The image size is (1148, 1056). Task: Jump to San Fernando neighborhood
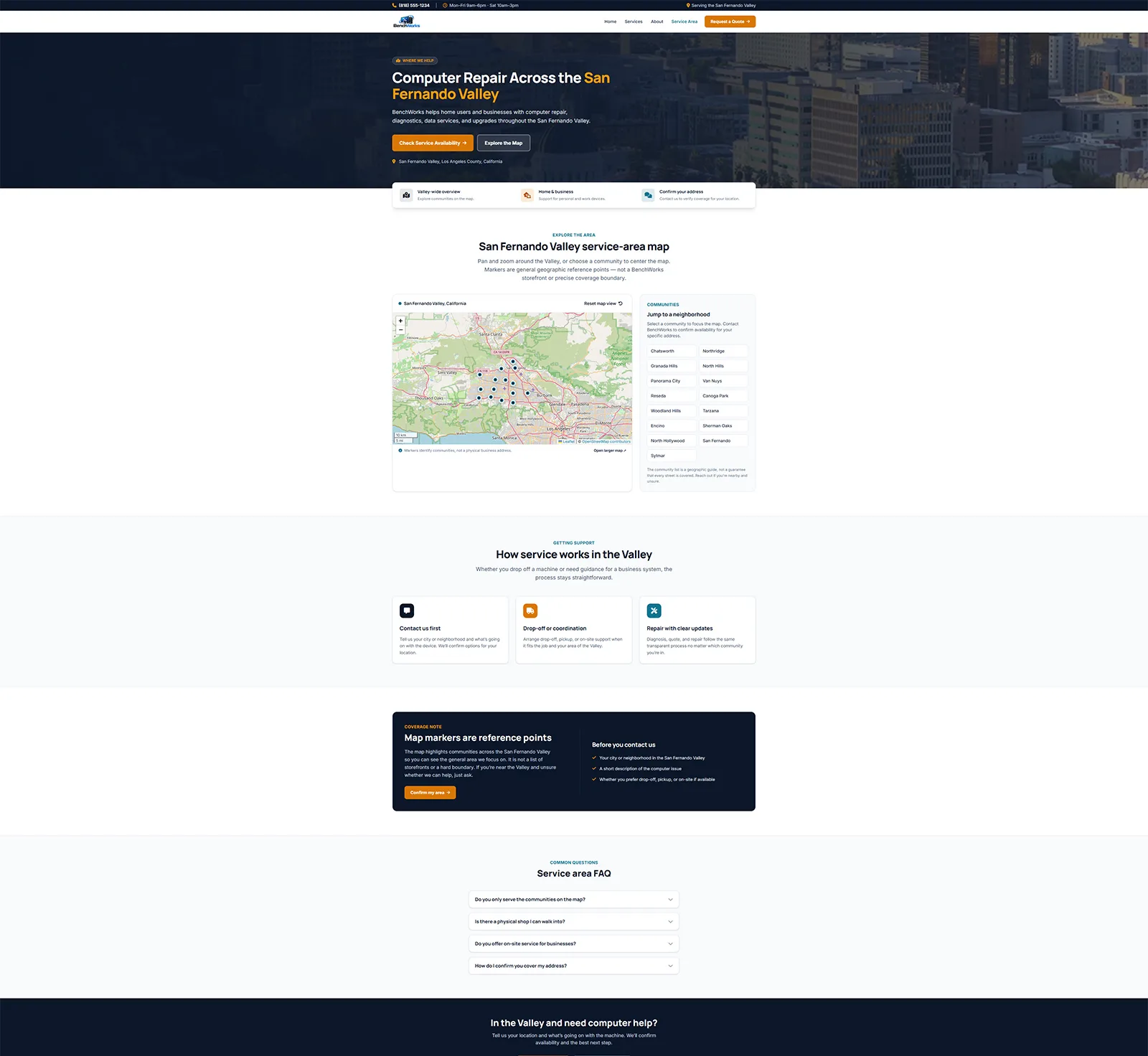coord(723,441)
